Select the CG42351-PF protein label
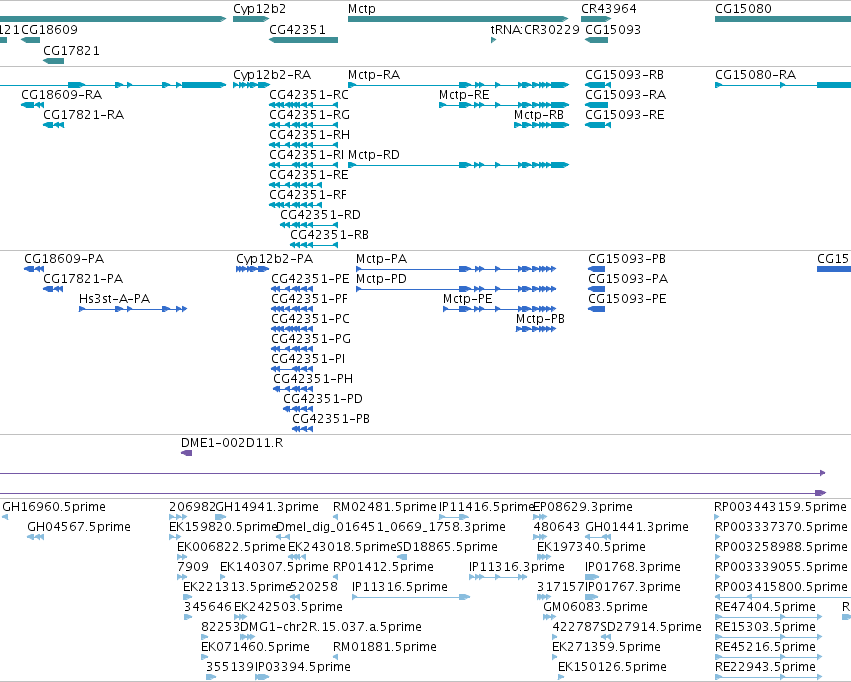The height and width of the screenshot is (682, 851). pyautogui.click(x=309, y=299)
